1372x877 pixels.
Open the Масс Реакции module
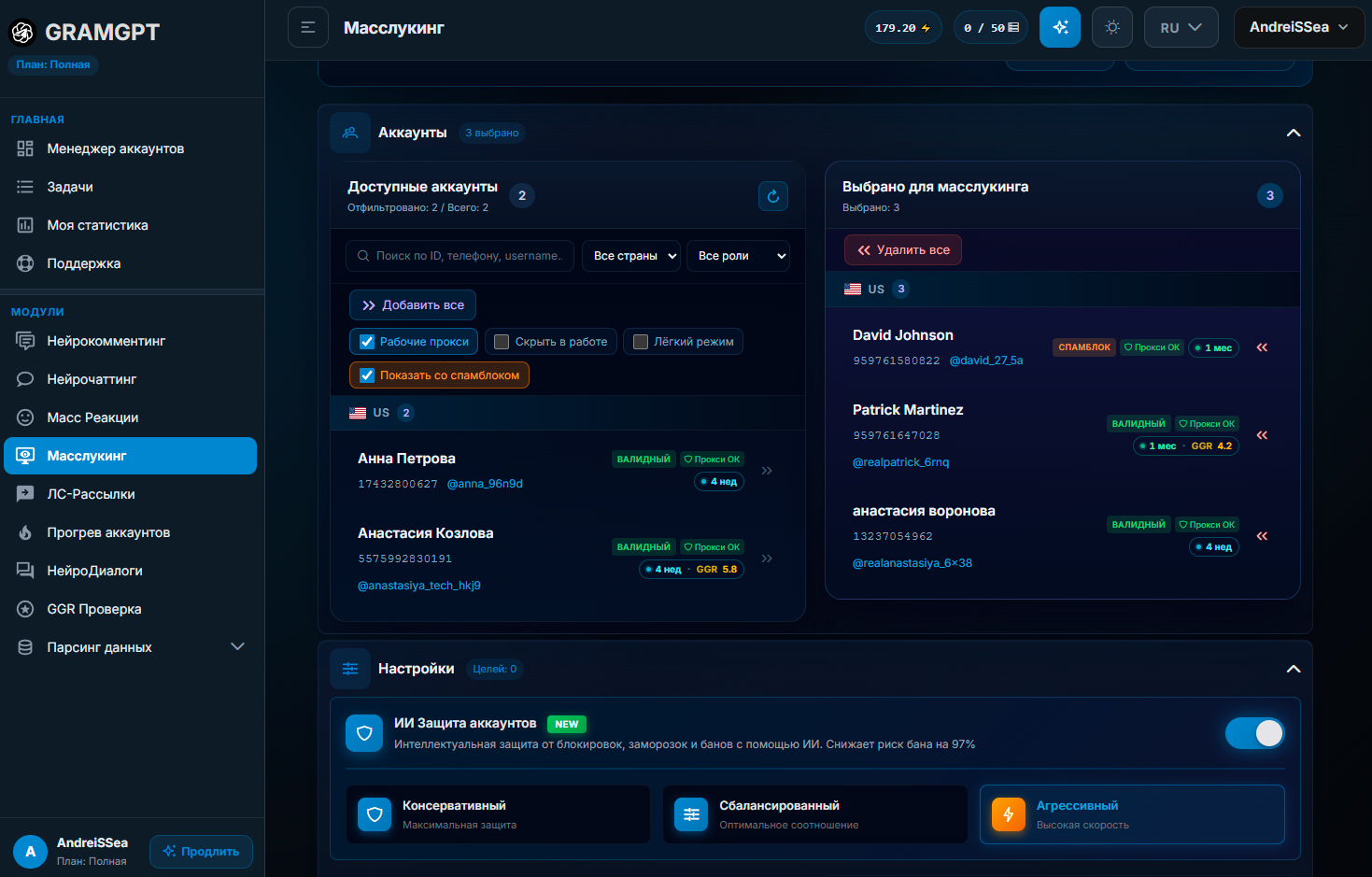point(130,417)
